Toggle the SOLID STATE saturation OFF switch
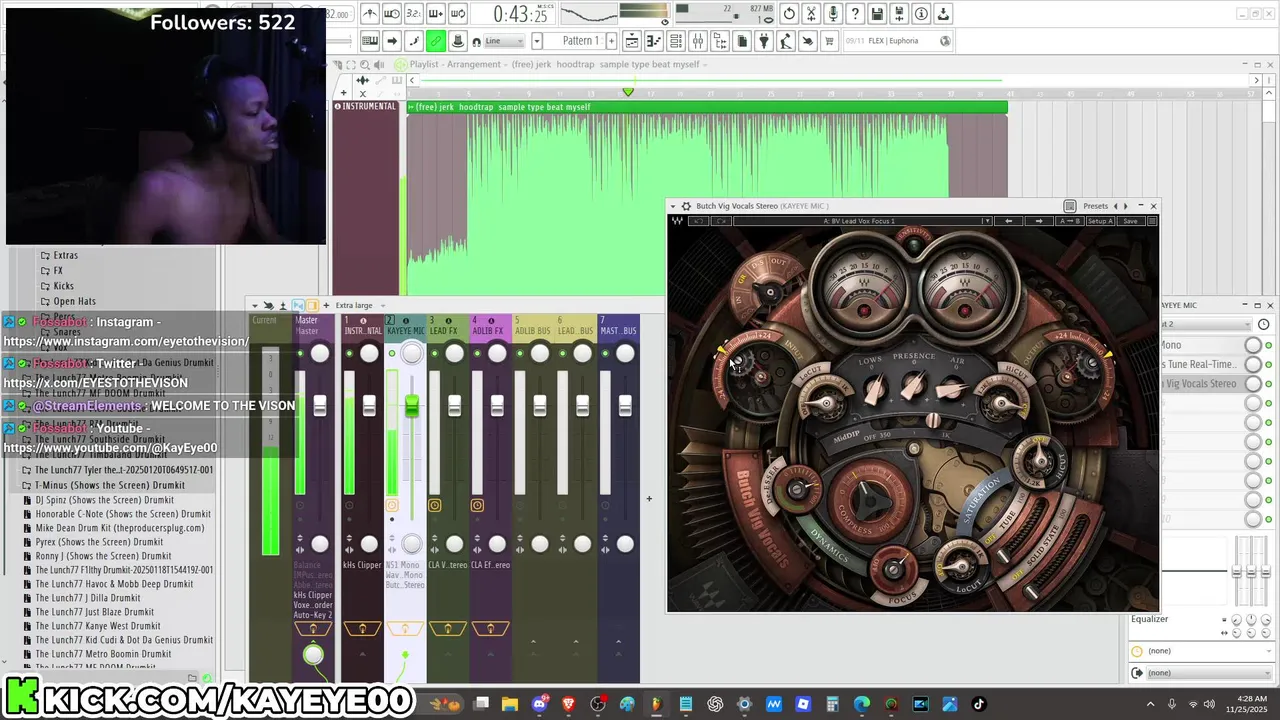 [x=1018, y=576]
